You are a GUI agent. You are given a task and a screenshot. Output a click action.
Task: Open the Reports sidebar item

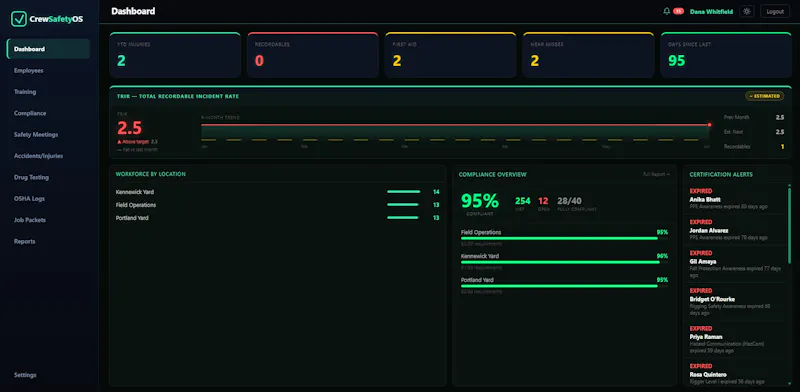pos(48,241)
